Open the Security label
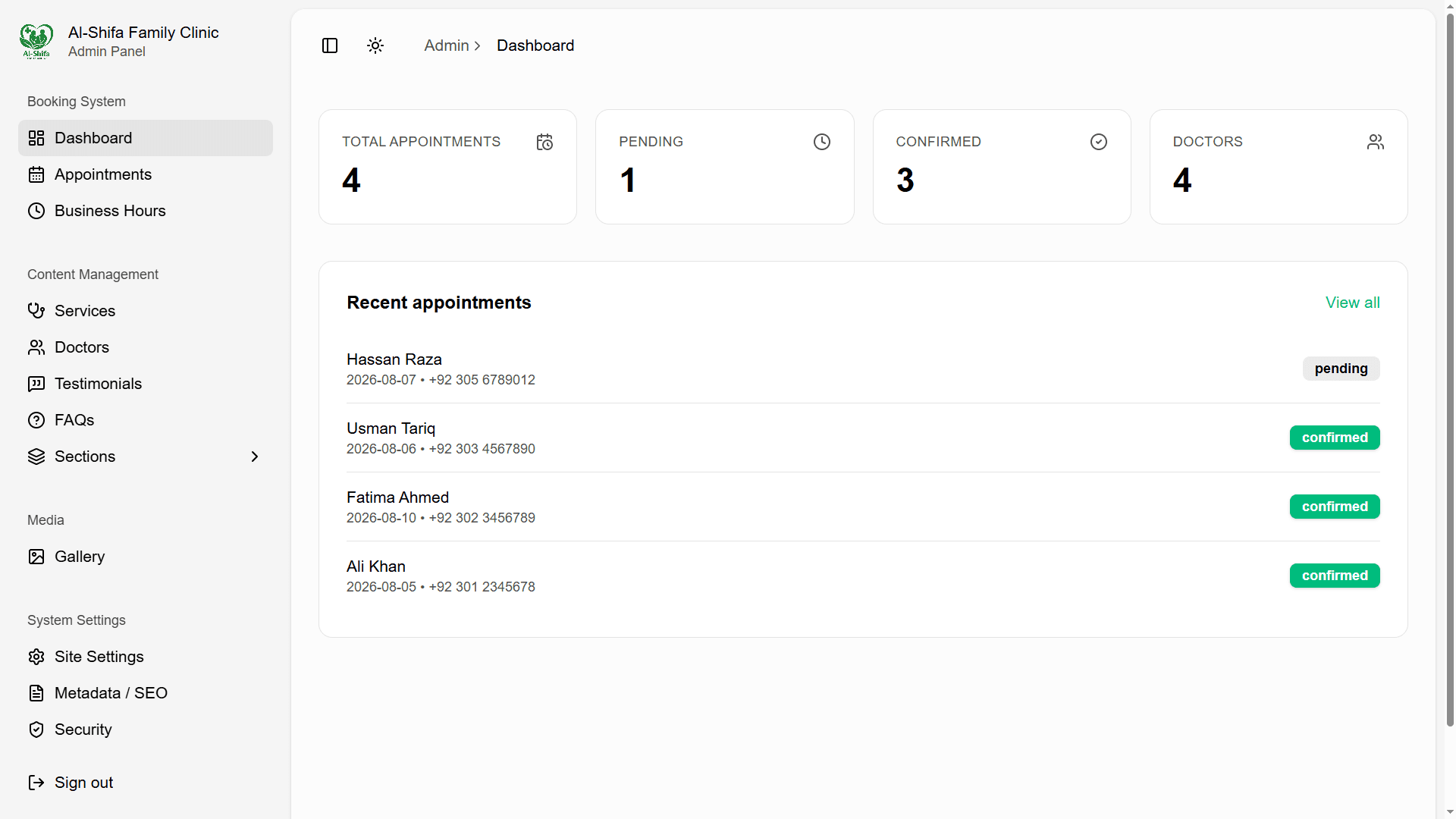This screenshot has width=1456, height=819. tap(83, 730)
